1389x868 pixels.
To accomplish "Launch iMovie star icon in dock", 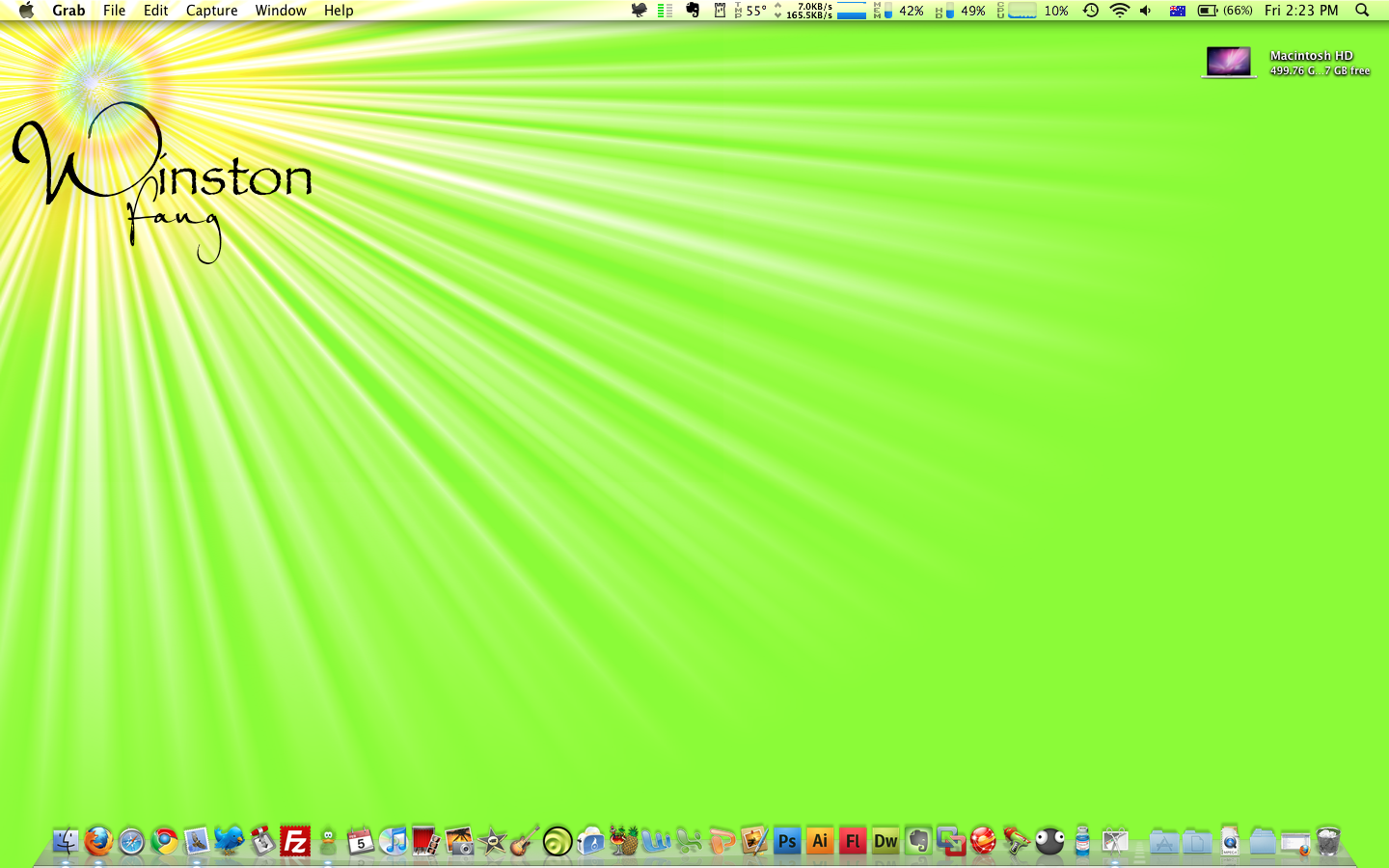I will 492,841.
